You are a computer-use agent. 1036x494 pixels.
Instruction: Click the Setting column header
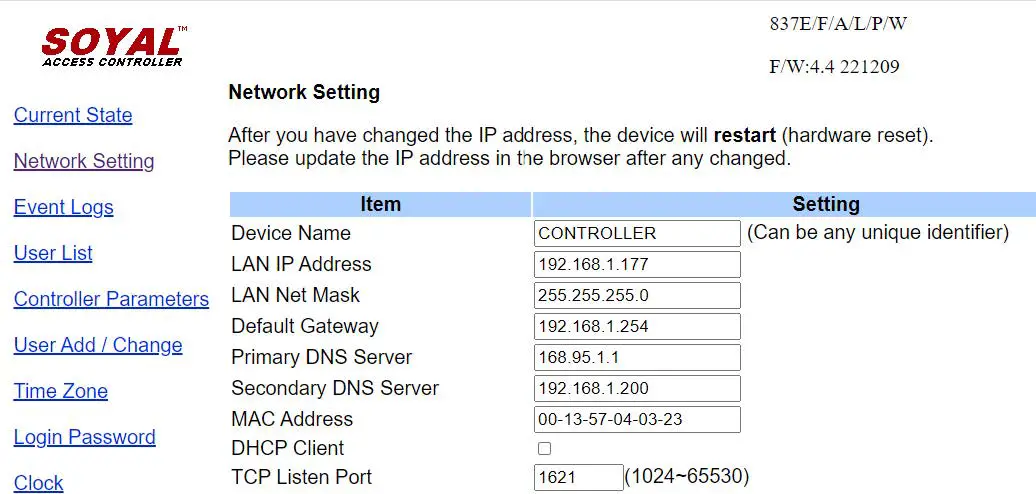click(x=825, y=204)
